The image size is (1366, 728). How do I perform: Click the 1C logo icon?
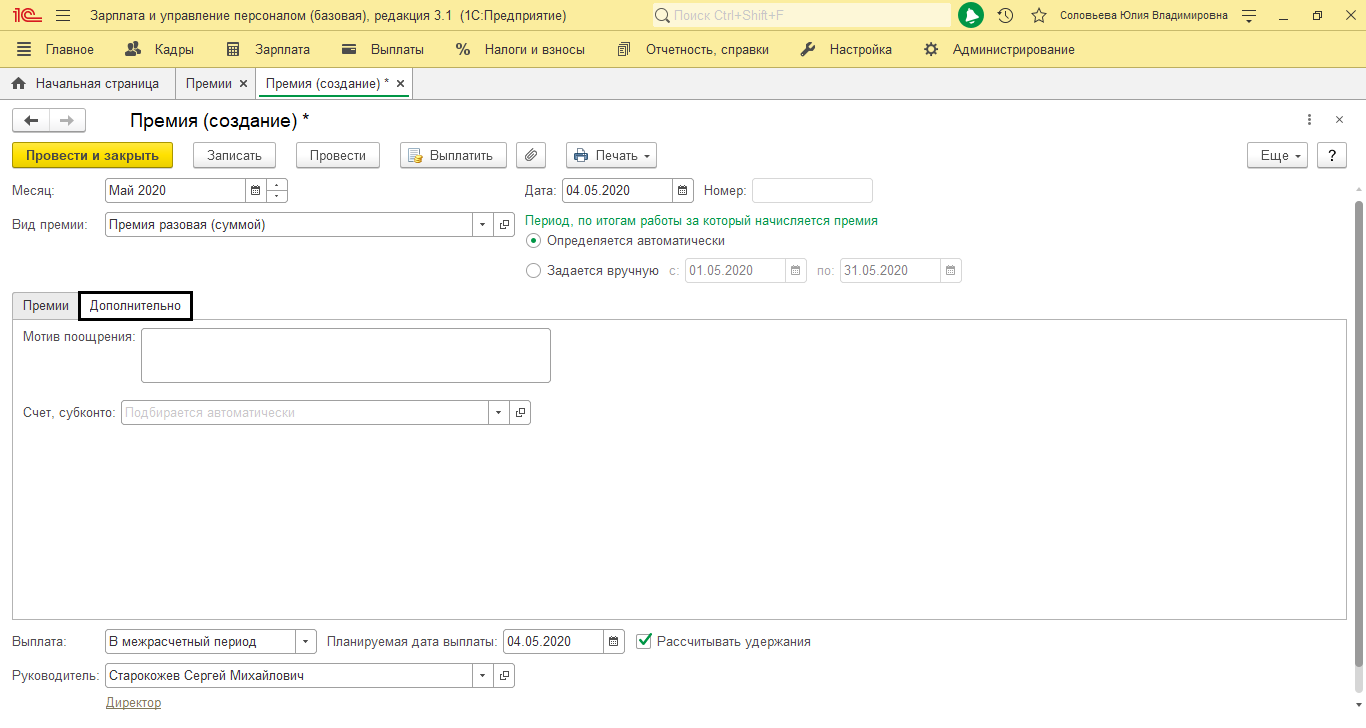[x=25, y=16]
